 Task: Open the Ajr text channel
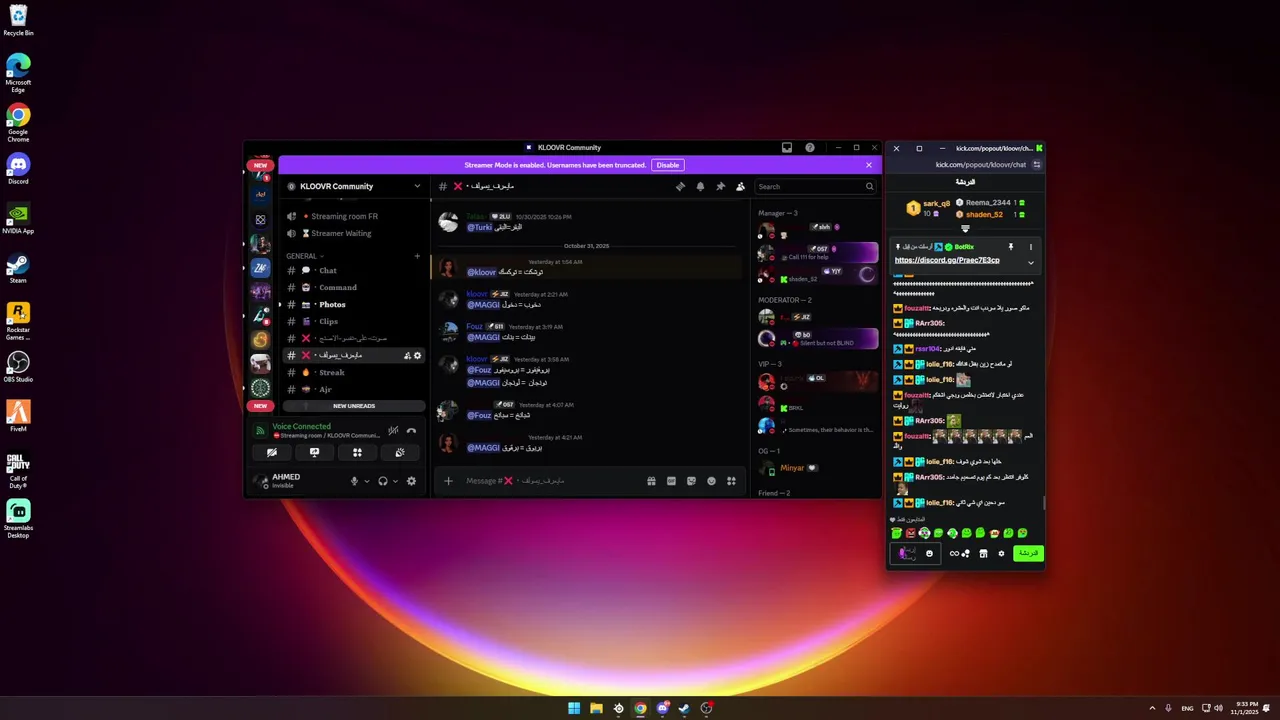[x=354, y=389]
